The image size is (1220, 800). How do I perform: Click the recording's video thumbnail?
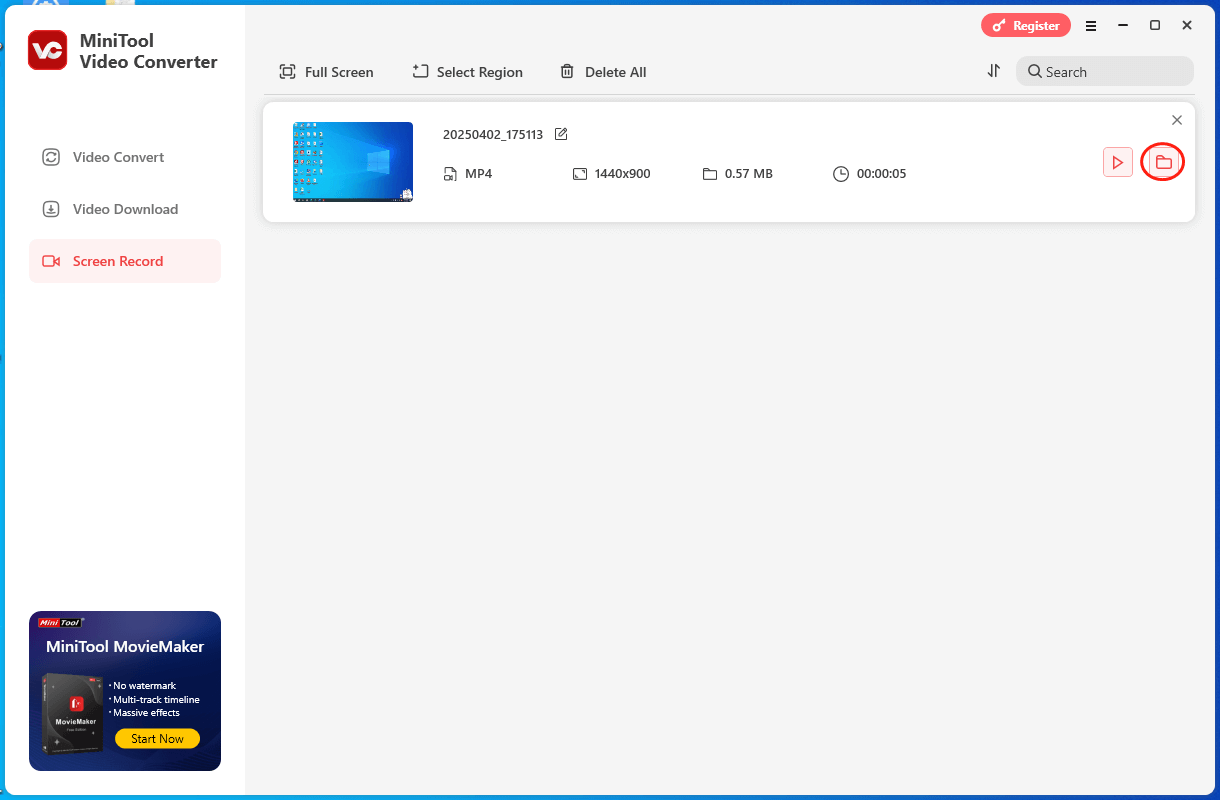click(352, 161)
